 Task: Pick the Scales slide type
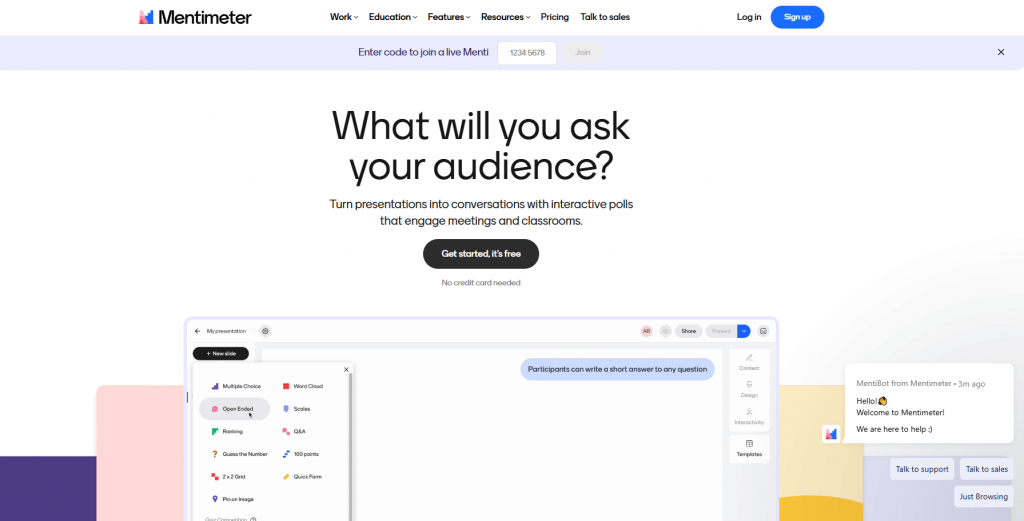(x=296, y=409)
